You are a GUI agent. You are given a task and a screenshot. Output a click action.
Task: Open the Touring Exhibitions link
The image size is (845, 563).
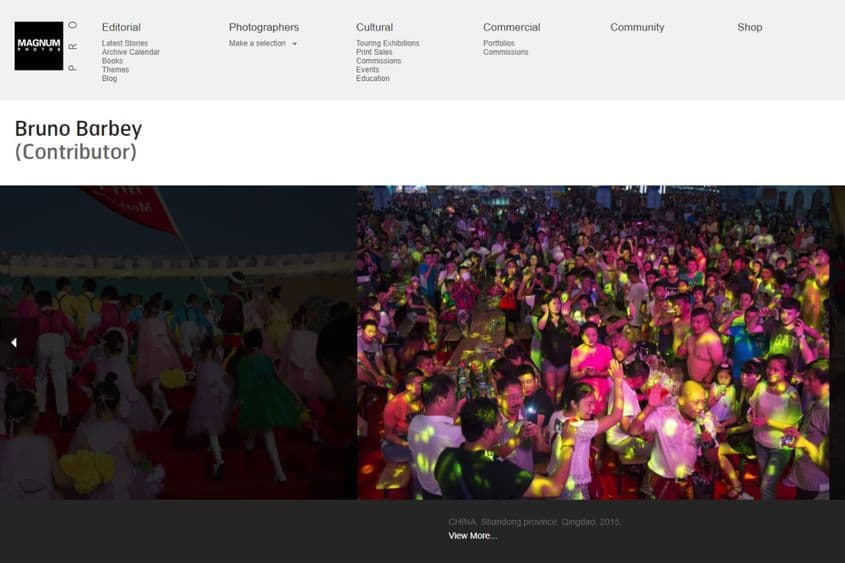pyautogui.click(x=387, y=44)
